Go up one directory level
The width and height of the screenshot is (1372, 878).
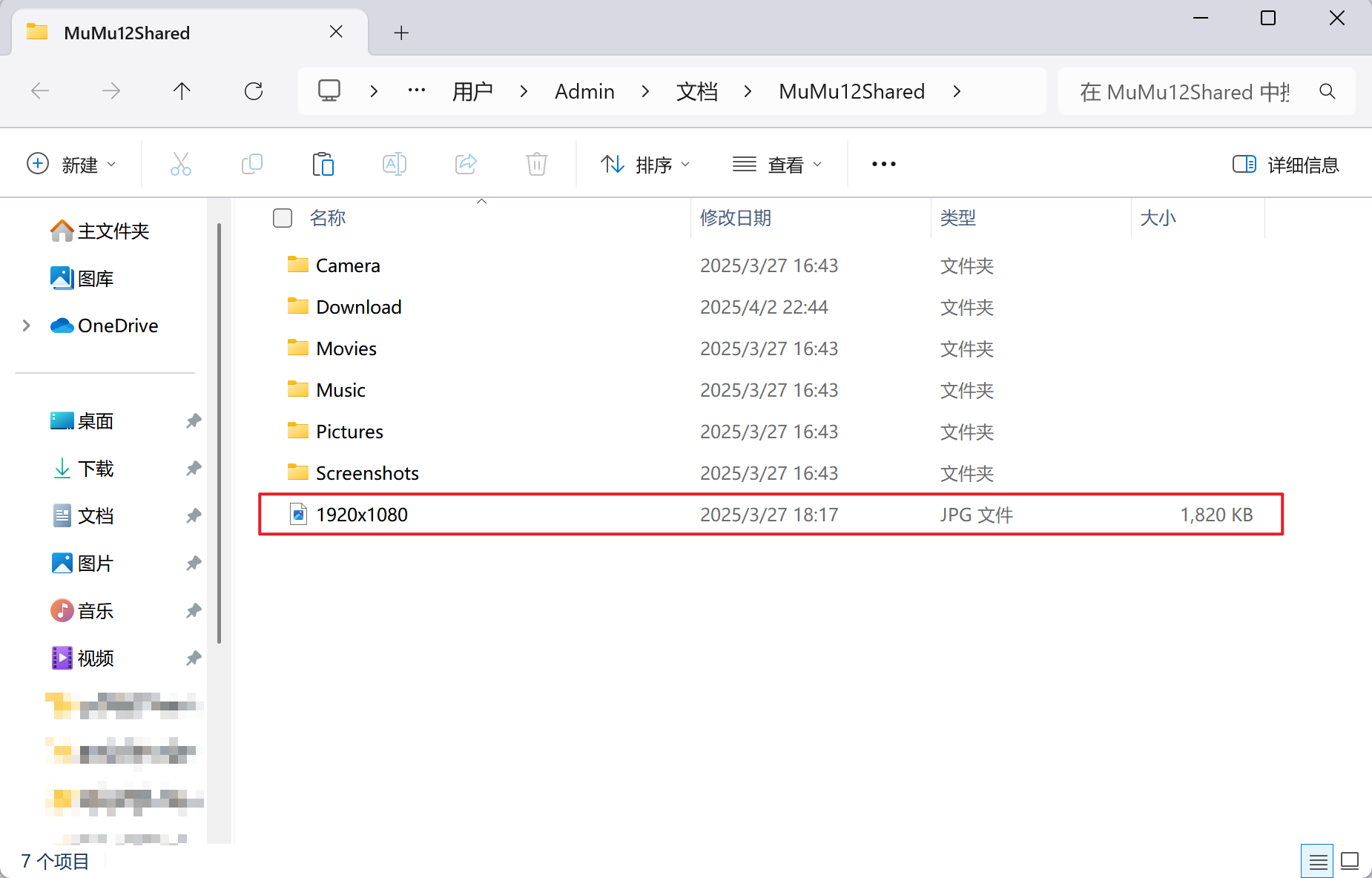(182, 91)
